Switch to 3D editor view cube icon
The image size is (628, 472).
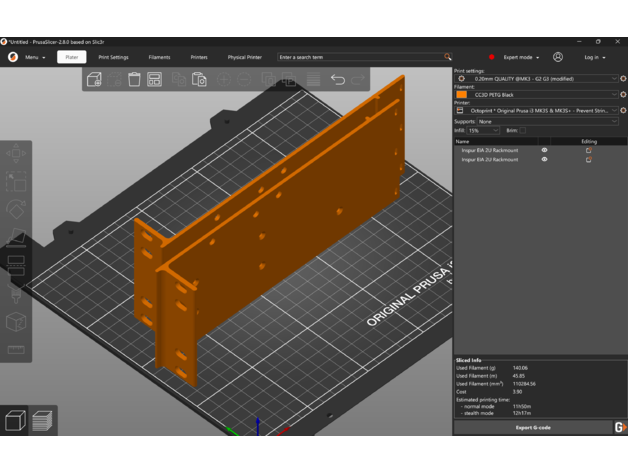(x=15, y=421)
